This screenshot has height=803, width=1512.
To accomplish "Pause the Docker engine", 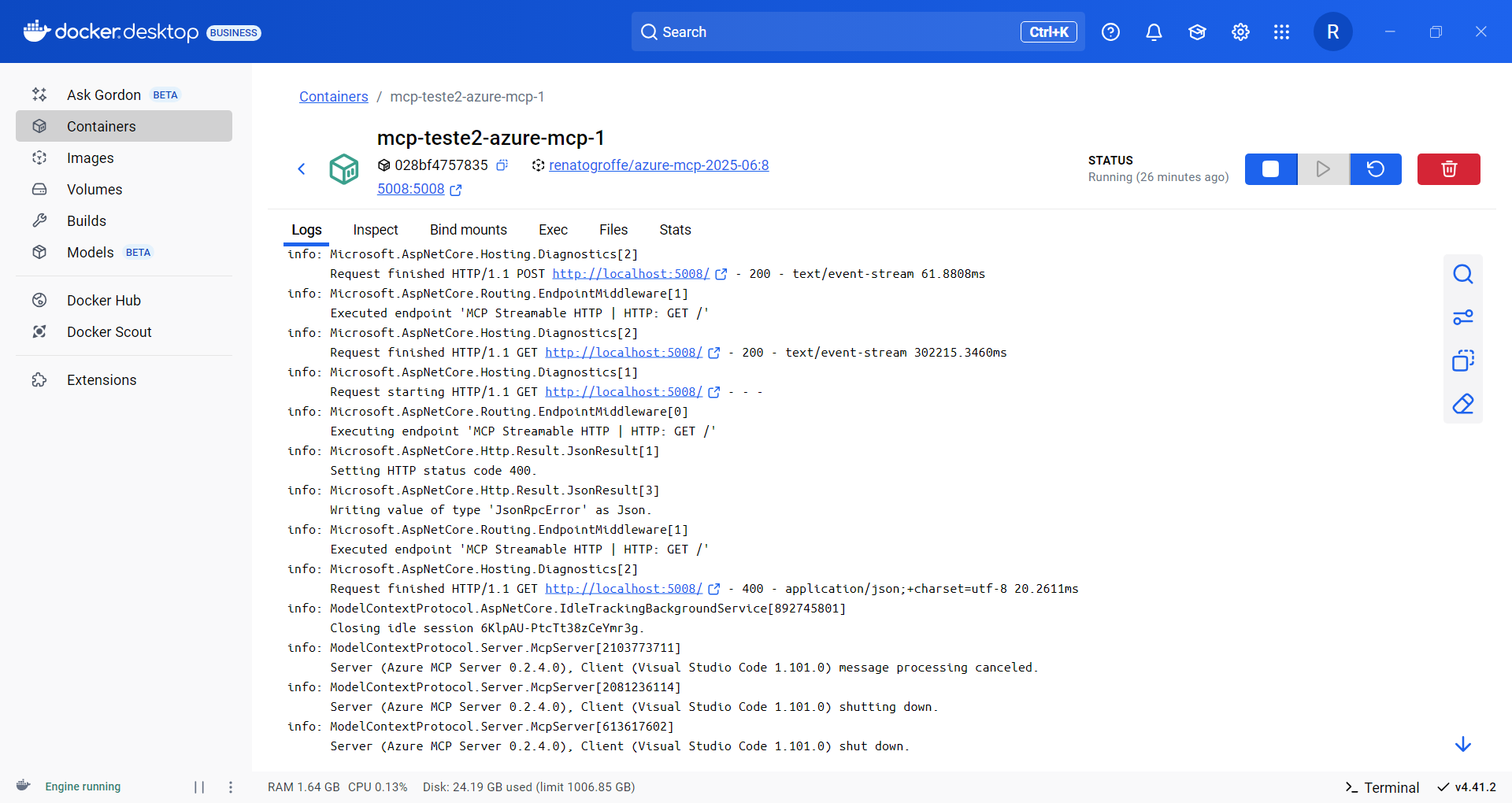I will click(x=199, y=786).
